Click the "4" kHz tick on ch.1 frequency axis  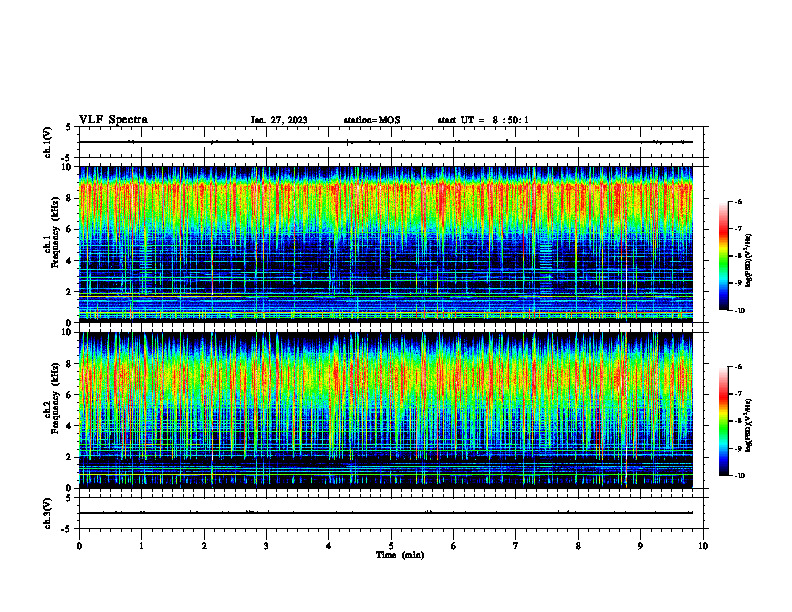[70, 261]
